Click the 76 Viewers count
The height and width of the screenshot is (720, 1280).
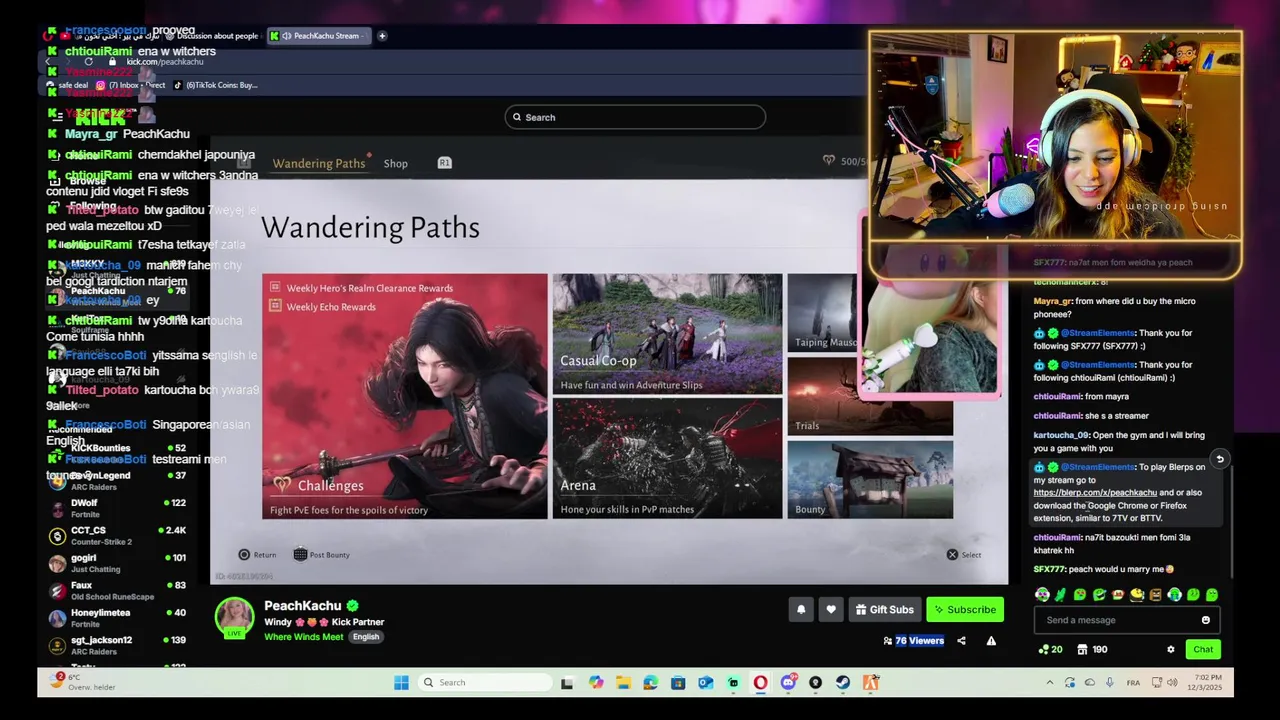[919, 641]
